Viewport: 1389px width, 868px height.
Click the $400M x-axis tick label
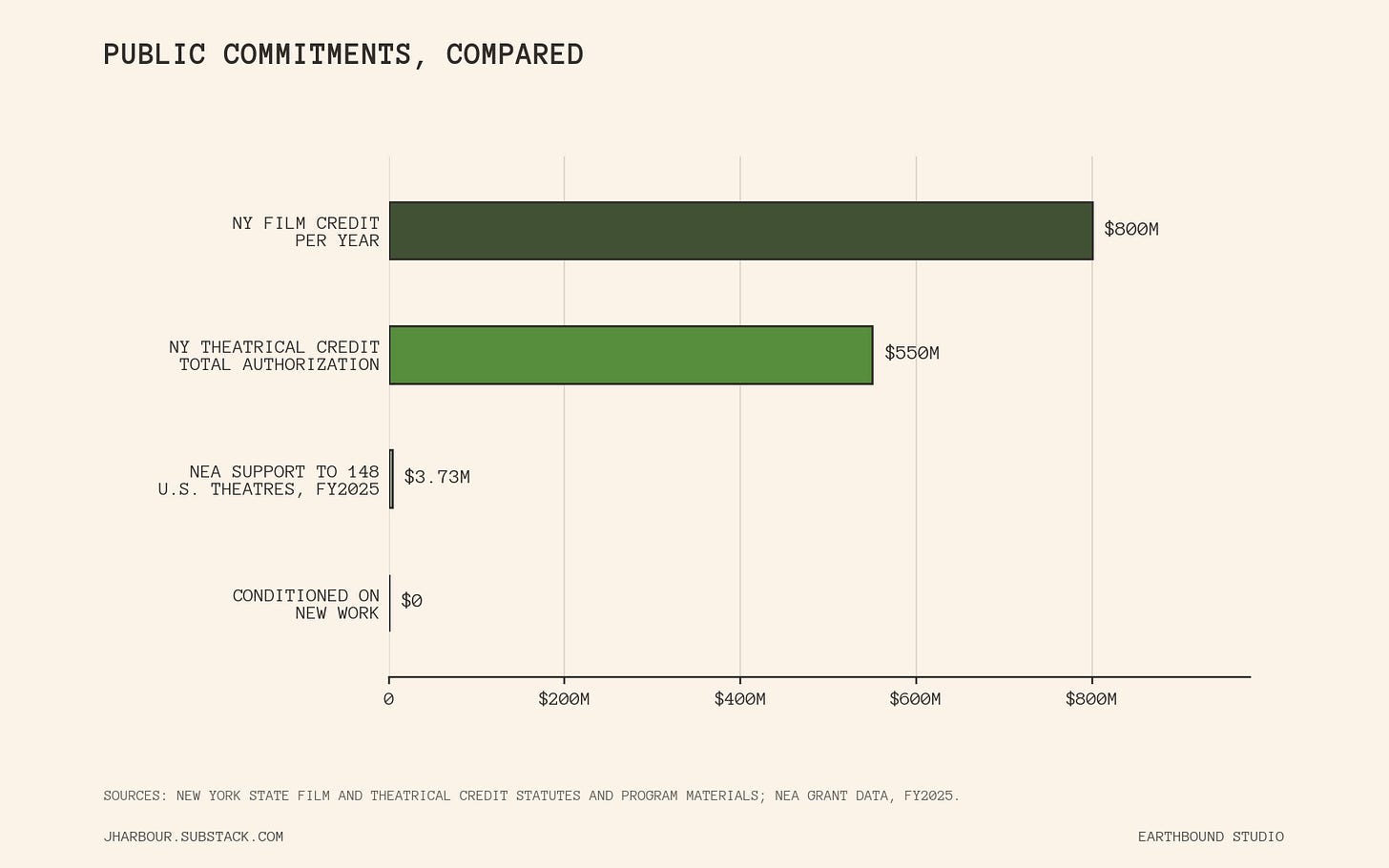pyautogui.click(x=740, y=699)
